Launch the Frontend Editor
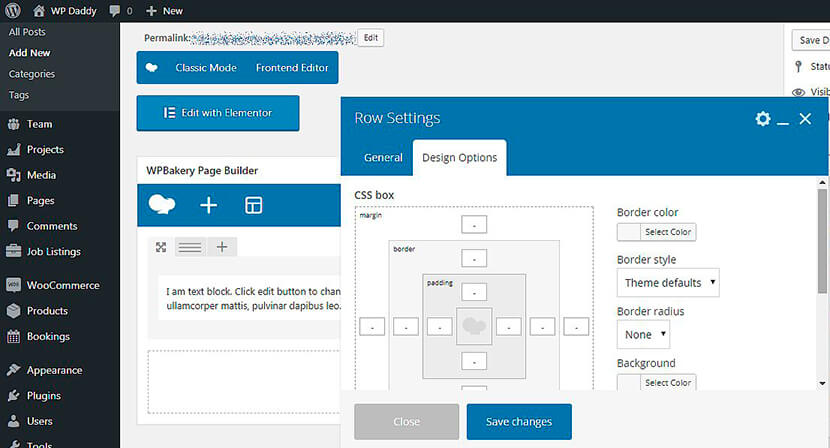Image resolution: width=830 pixels, height=448 pixels. tap(292, 68)
